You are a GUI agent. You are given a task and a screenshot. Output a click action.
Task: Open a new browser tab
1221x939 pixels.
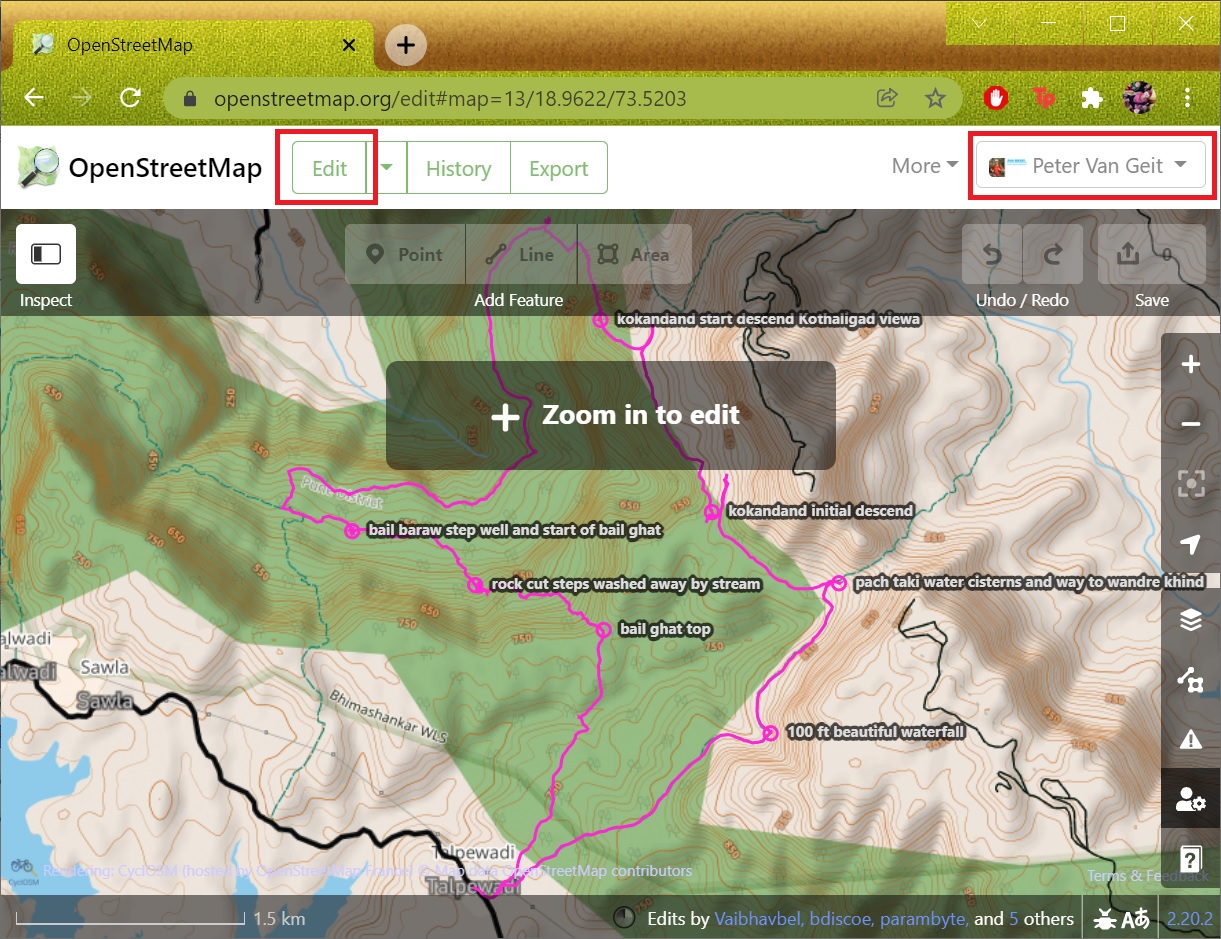coord(406,44)
